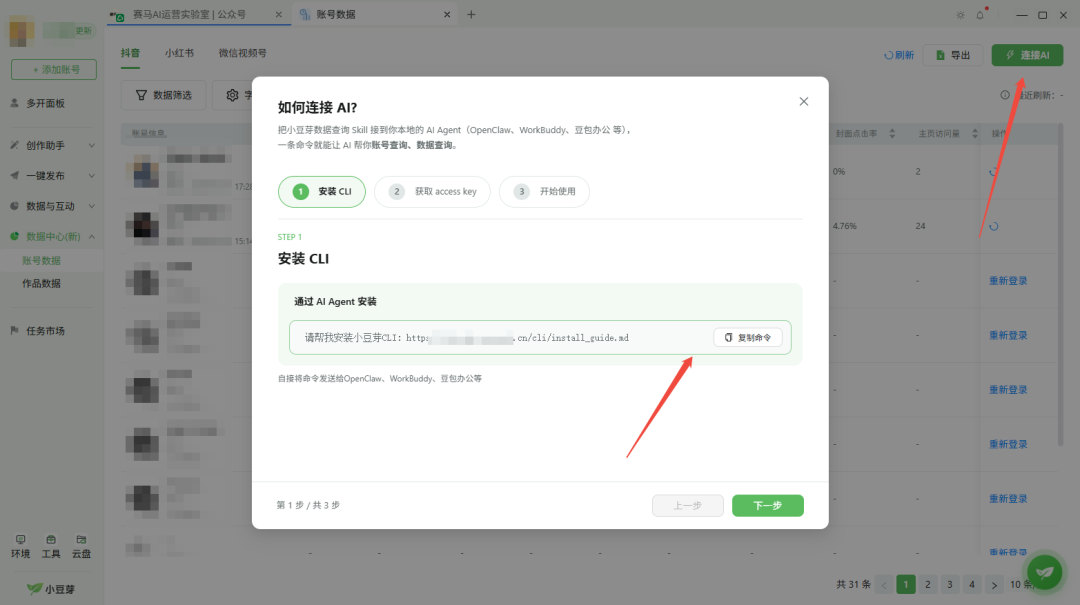Expand the 数据与互动 menu

(52, 206)
